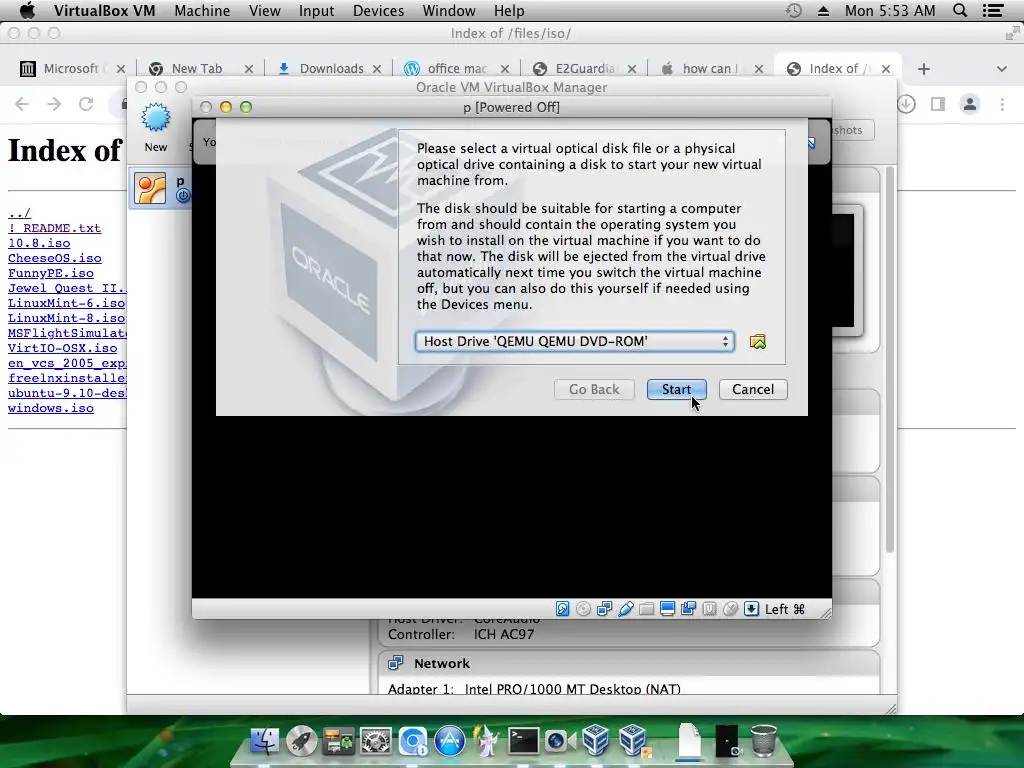Image resolution: width=1024 pixels, height=768 pixels.
Task: Open Terminal from the dock
Action: pyautogui.click(x=523, y=741)
